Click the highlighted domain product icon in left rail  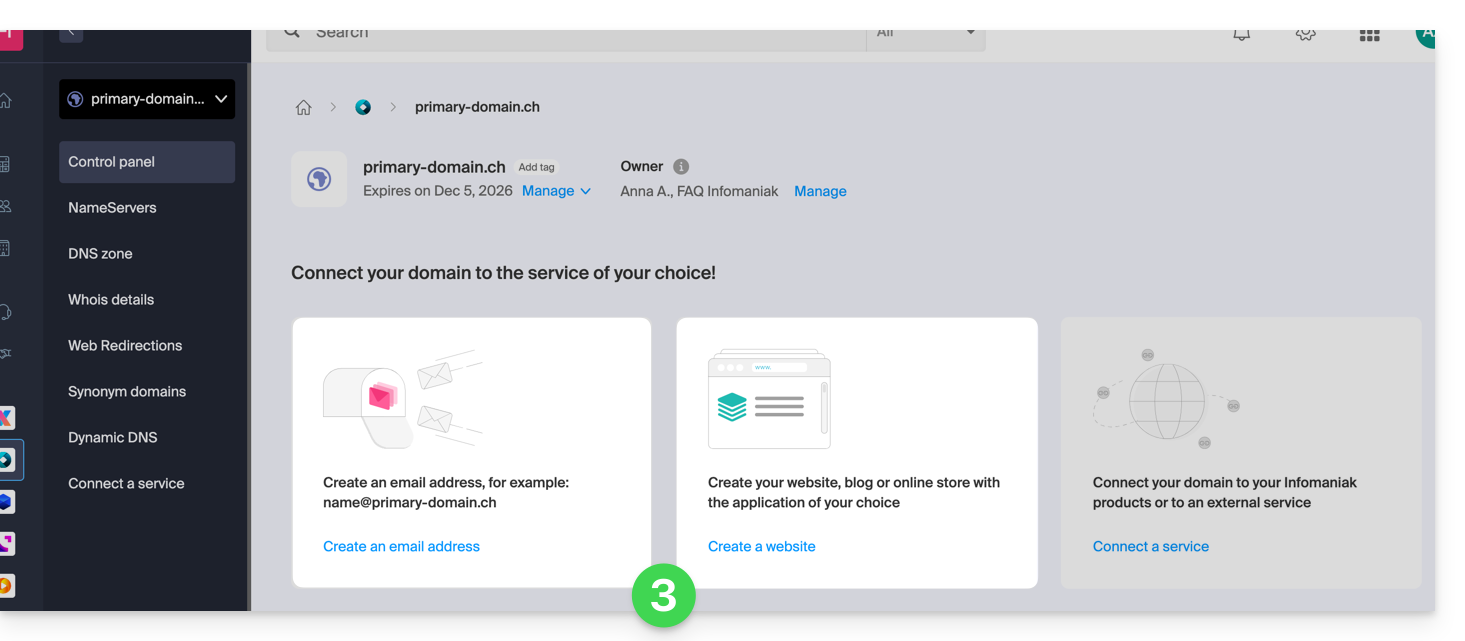tap(7, 460)
